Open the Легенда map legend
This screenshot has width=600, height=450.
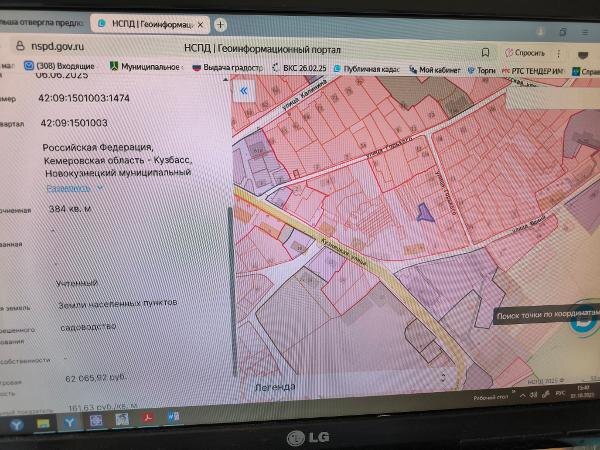[275, 387]
